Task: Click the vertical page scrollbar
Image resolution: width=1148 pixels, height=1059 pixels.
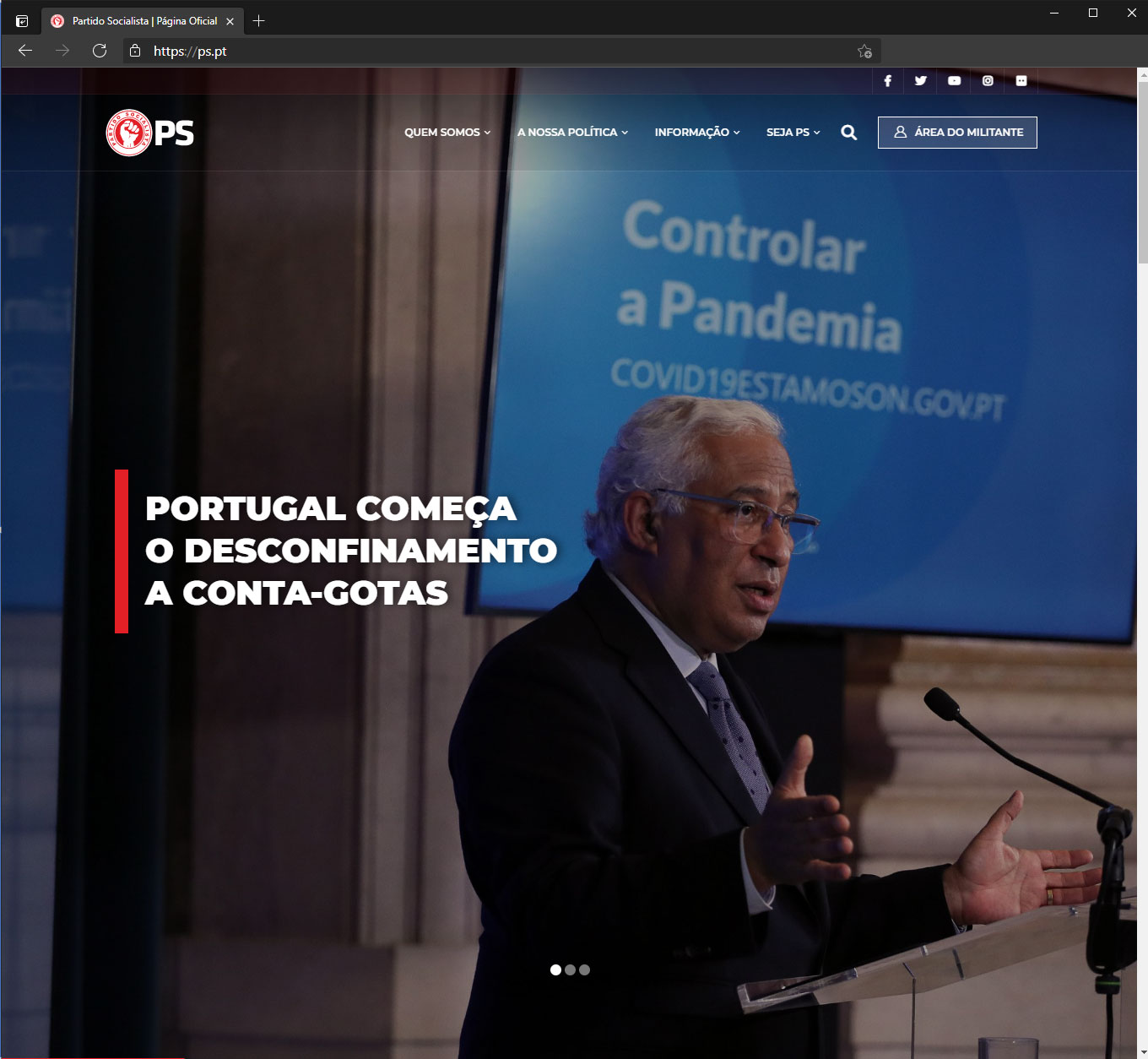Action: (1143, 171)
